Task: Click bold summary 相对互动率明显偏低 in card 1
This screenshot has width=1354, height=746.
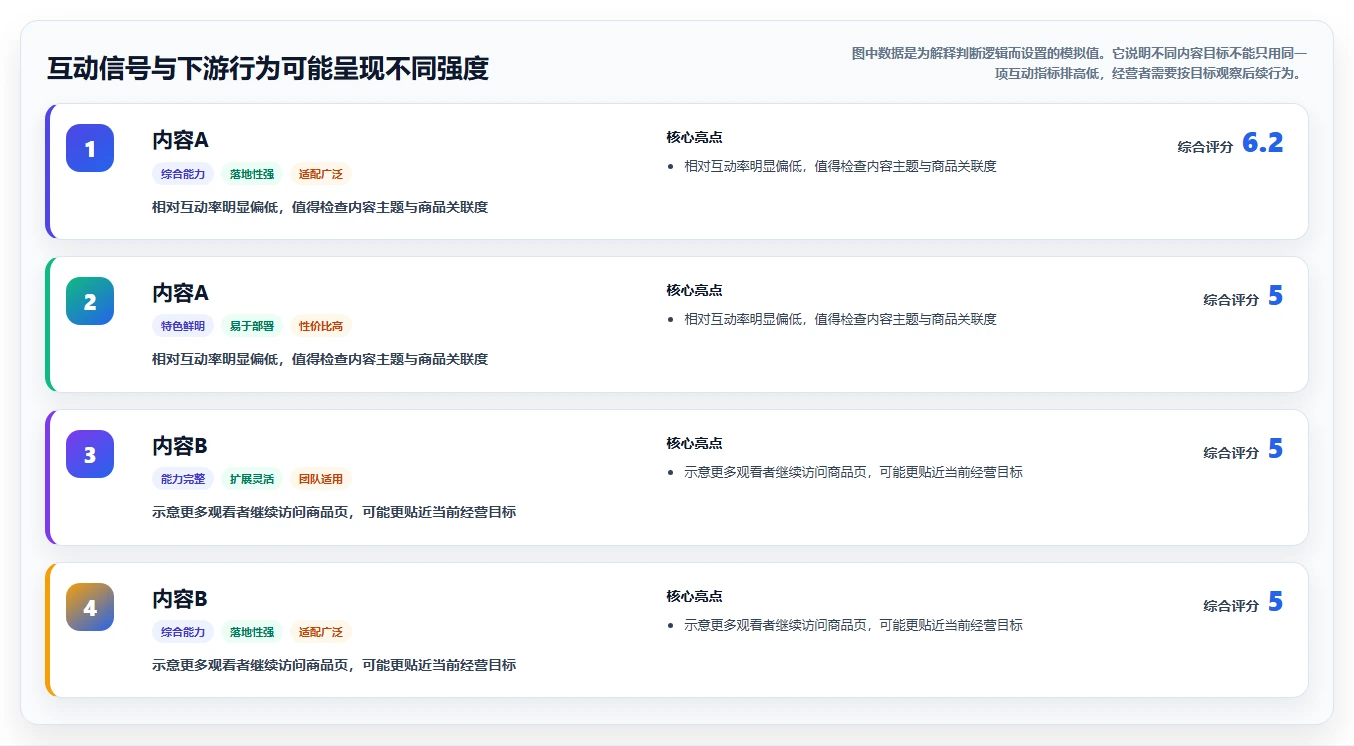Action: point(320,207)
